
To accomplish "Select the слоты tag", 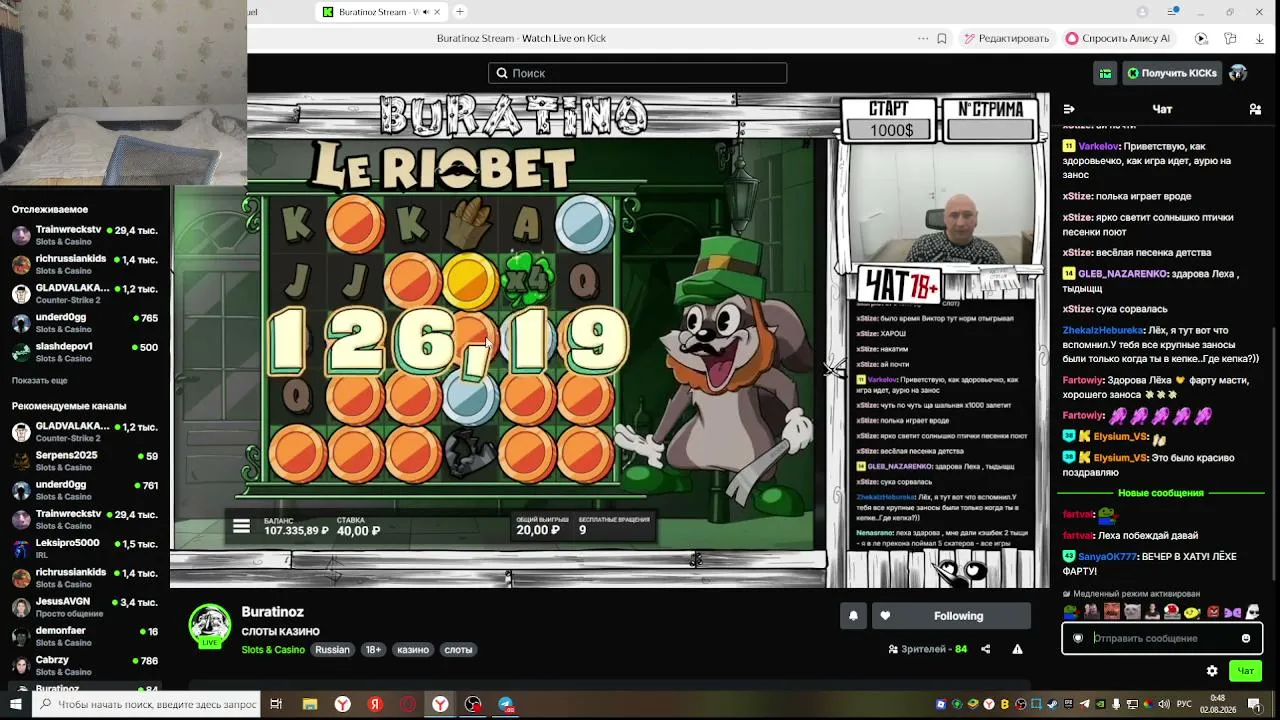I will click(458, 650).
